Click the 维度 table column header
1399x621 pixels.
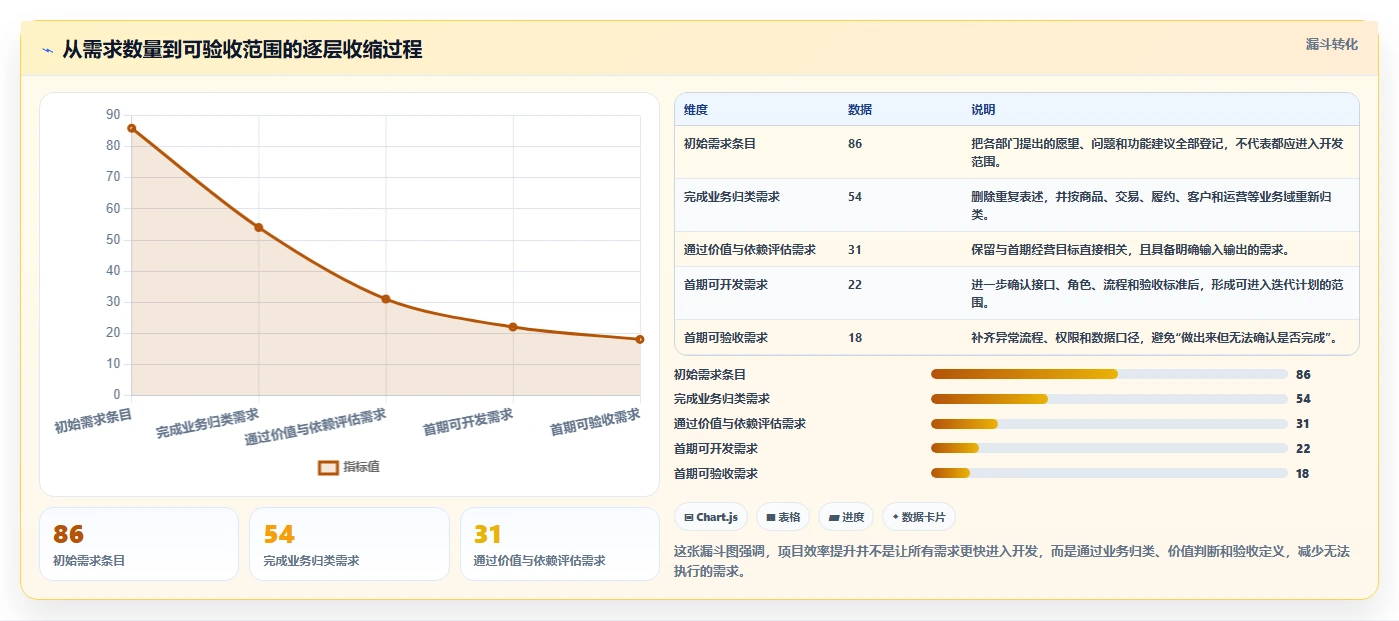(x=696, y=110)
